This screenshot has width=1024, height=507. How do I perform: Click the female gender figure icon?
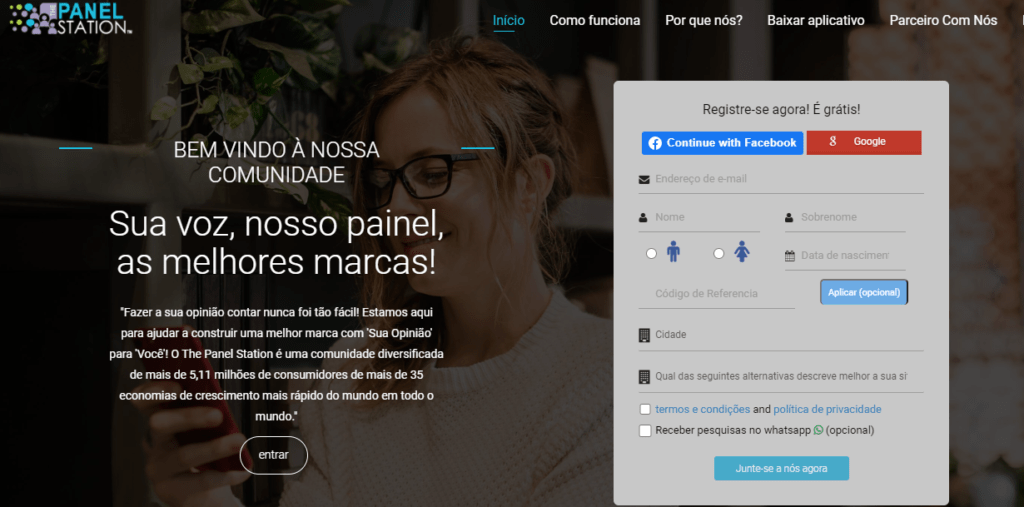click(741, 252)
